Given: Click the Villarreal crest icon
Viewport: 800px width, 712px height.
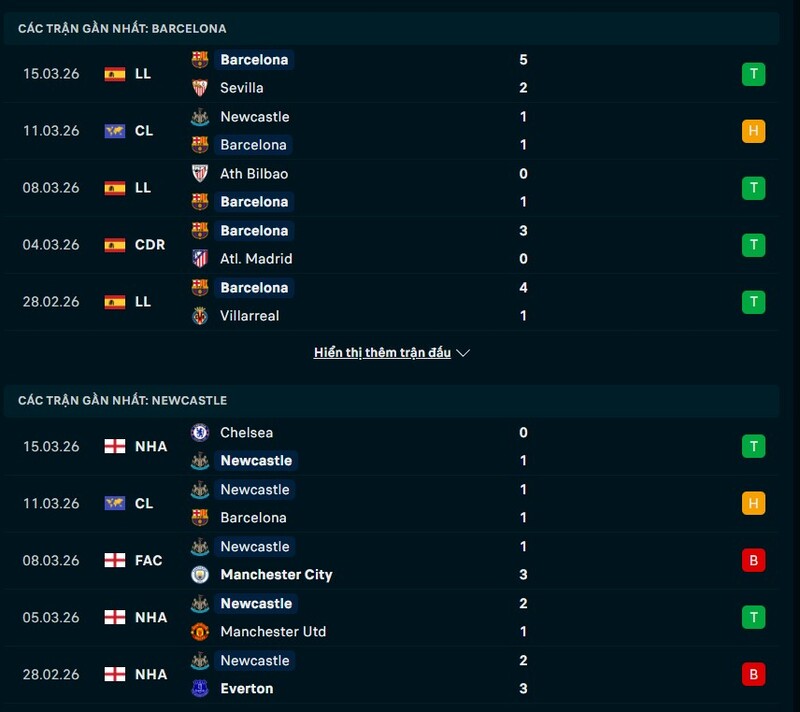Looking at the screenshot, I should click(200, 316).
